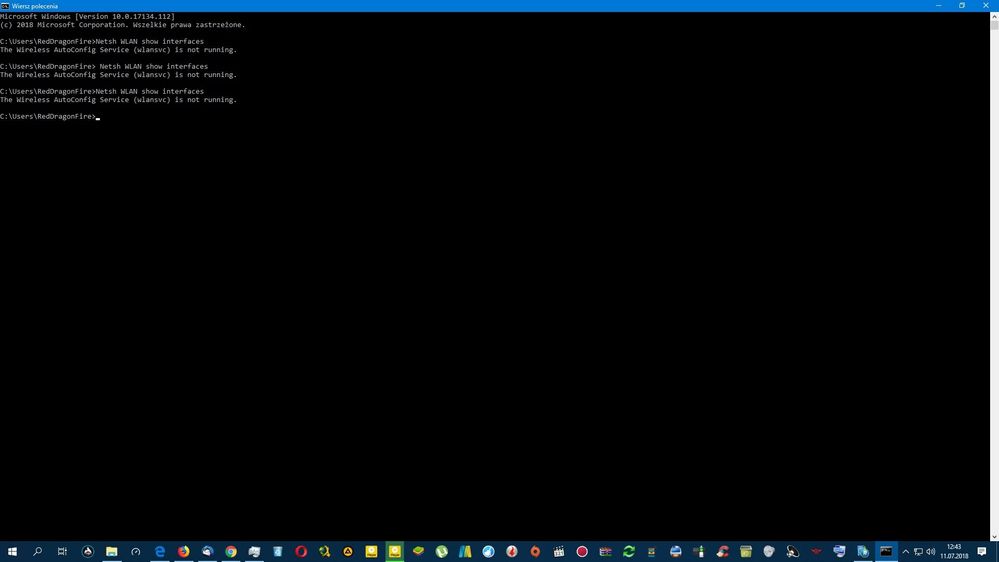The height and width of the screenshot is (562, 999).
Task: Close the Wiersz polecenia window
Action: point(986,6)
